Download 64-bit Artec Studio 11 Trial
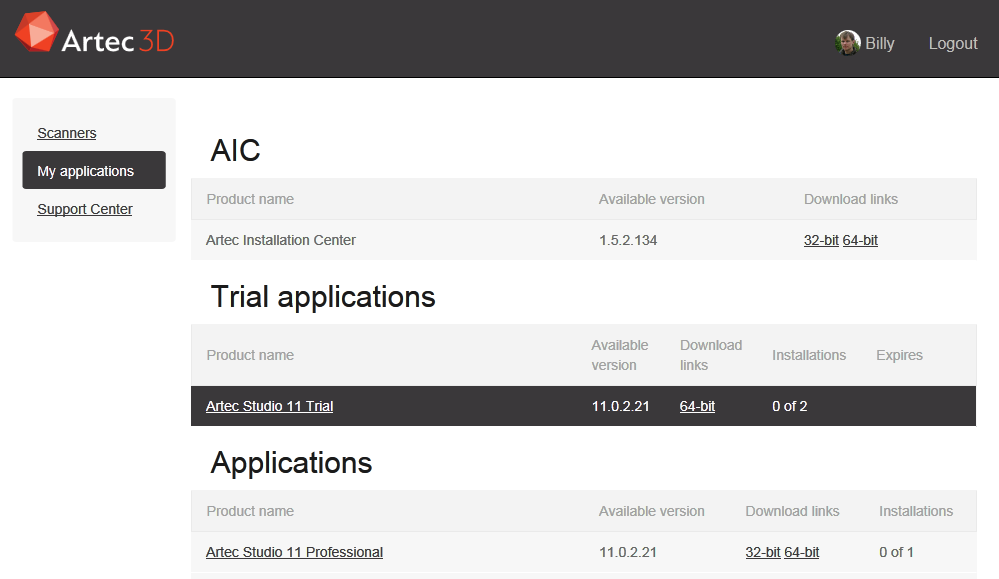The height and width of the screenshot is (579, 999). [697, 406]
